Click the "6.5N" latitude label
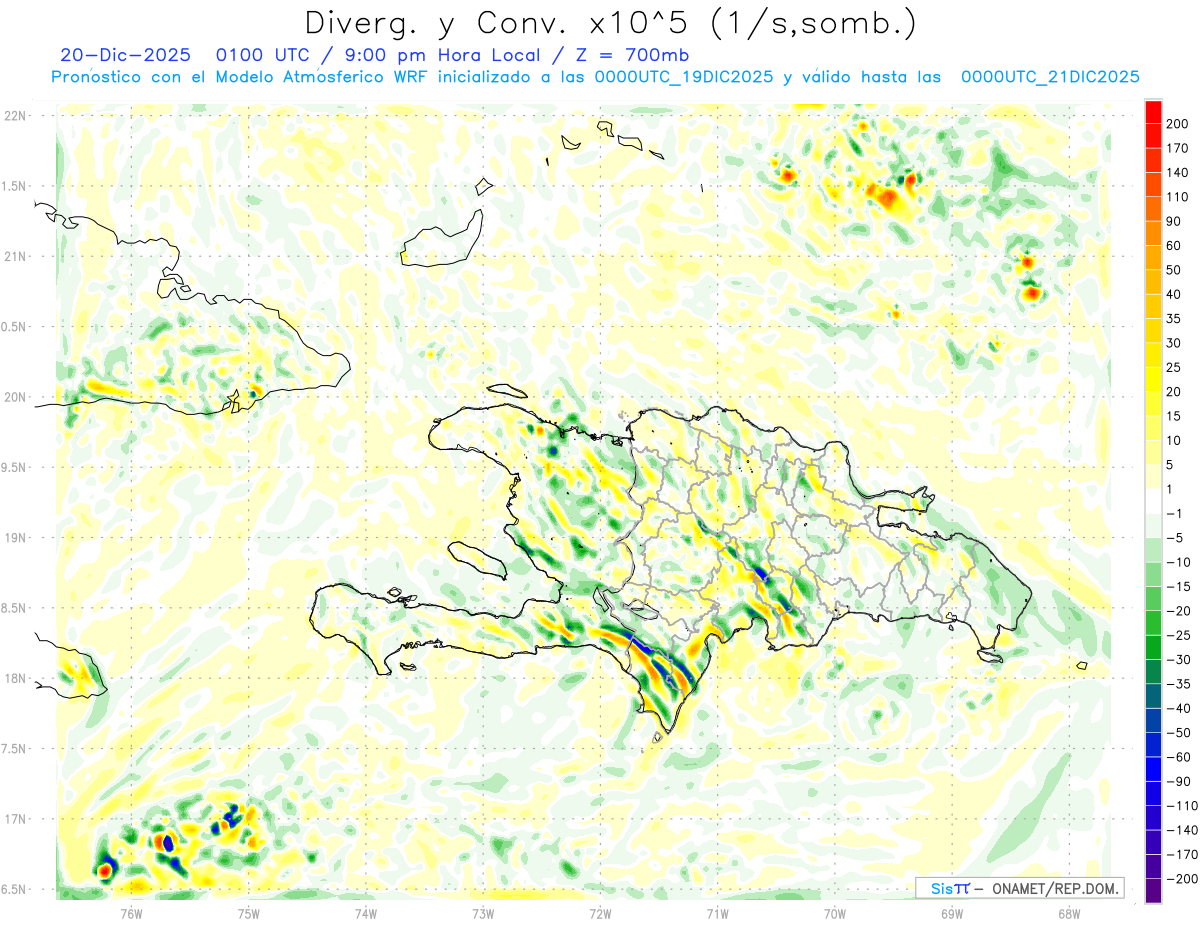 click(15, 890)
